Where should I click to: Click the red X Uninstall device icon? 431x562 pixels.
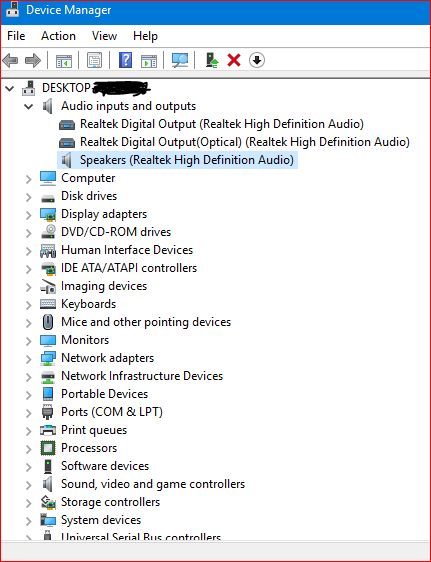(234, 60)
